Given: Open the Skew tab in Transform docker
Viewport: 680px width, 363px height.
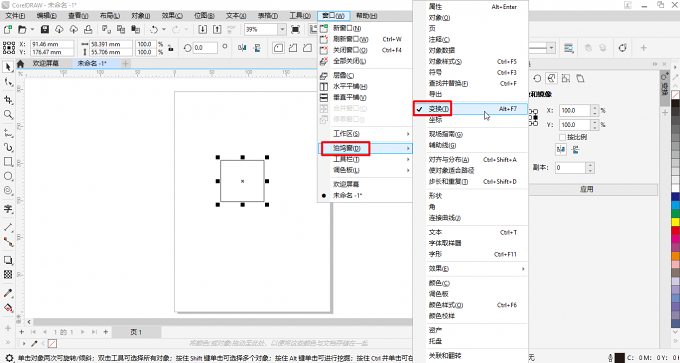Looking at the screenshot, I should (580, 78).
